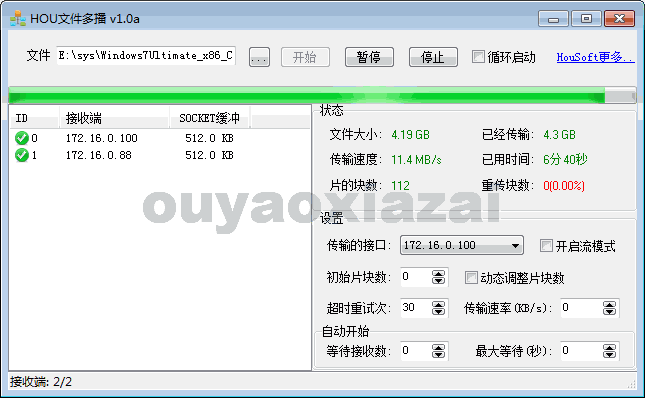Increase 初始片块数 with up arrow
Screen dimensions: 645x398
pyautogui.click(x=439, y=273)
